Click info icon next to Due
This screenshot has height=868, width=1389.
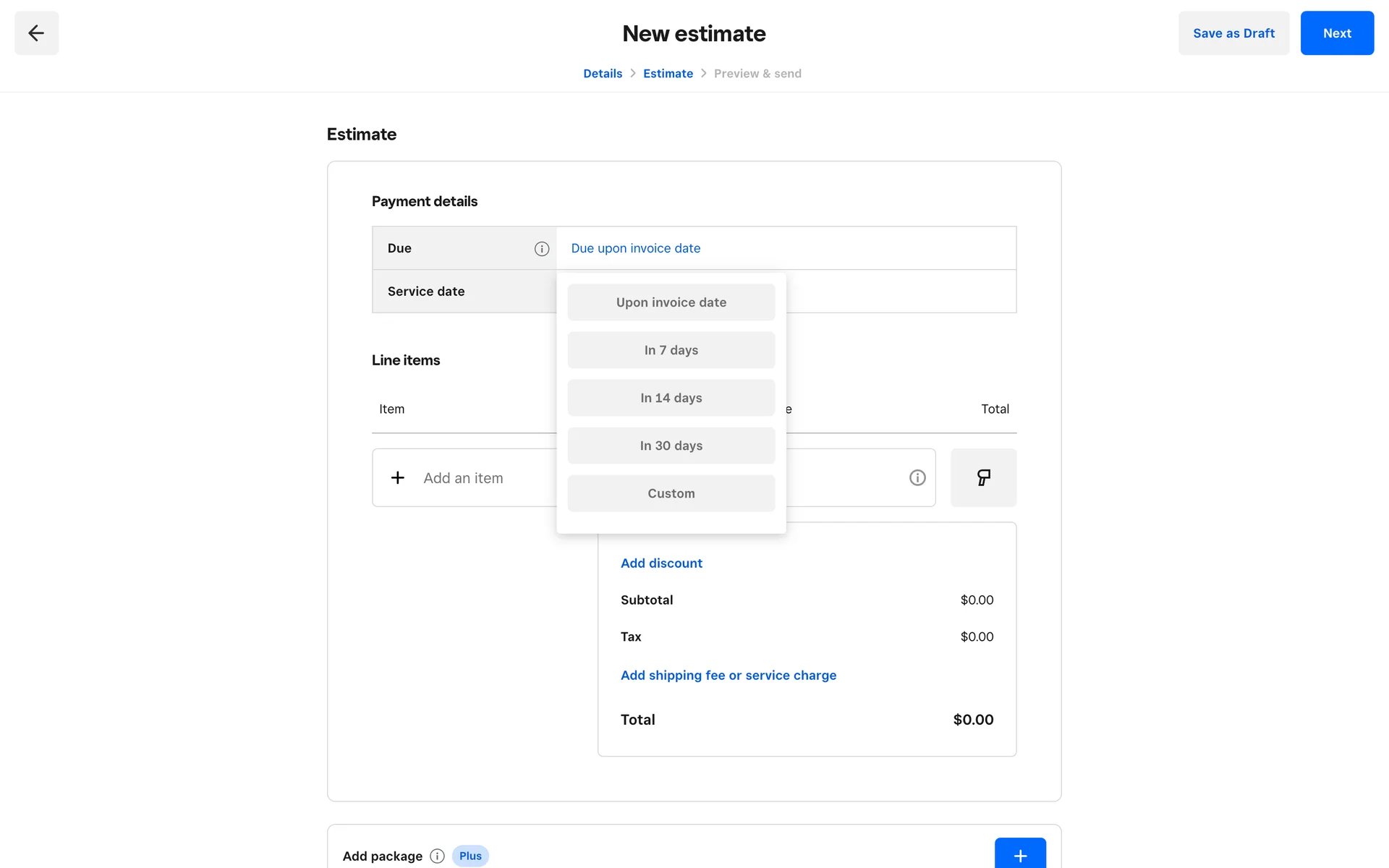pyautogui.click(x=541, y=249)
